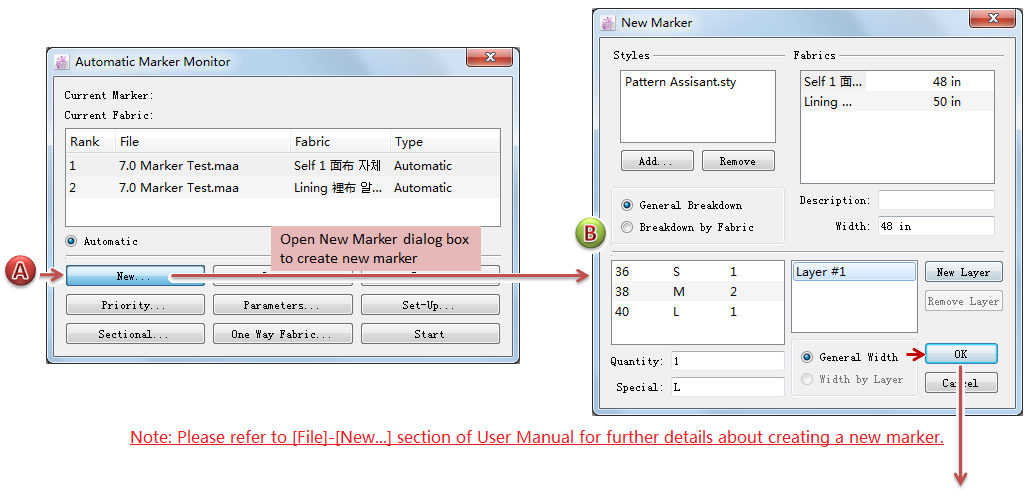Click the Start button
1027x496 pixels.
[429, 334]
